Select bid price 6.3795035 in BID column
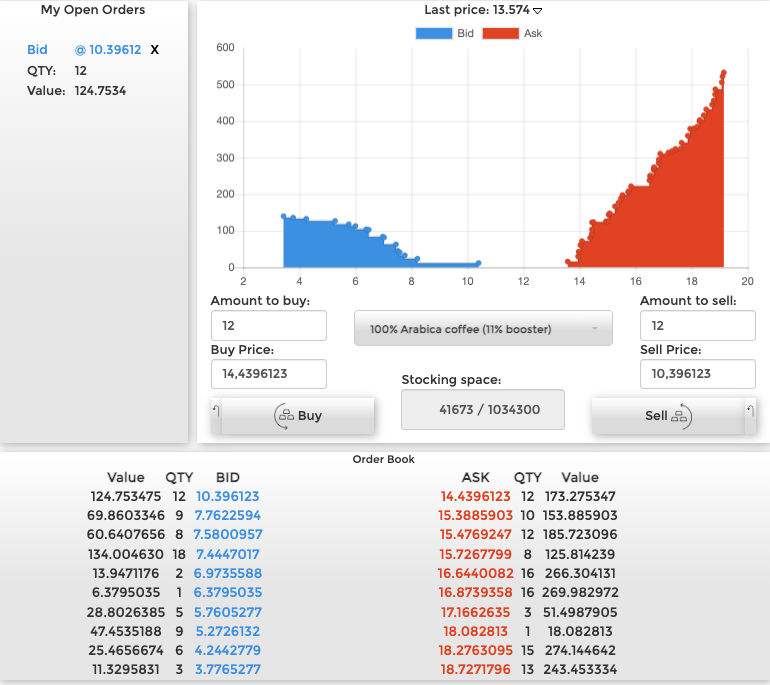This screenshot has height=685, width=770. (227, 593)
